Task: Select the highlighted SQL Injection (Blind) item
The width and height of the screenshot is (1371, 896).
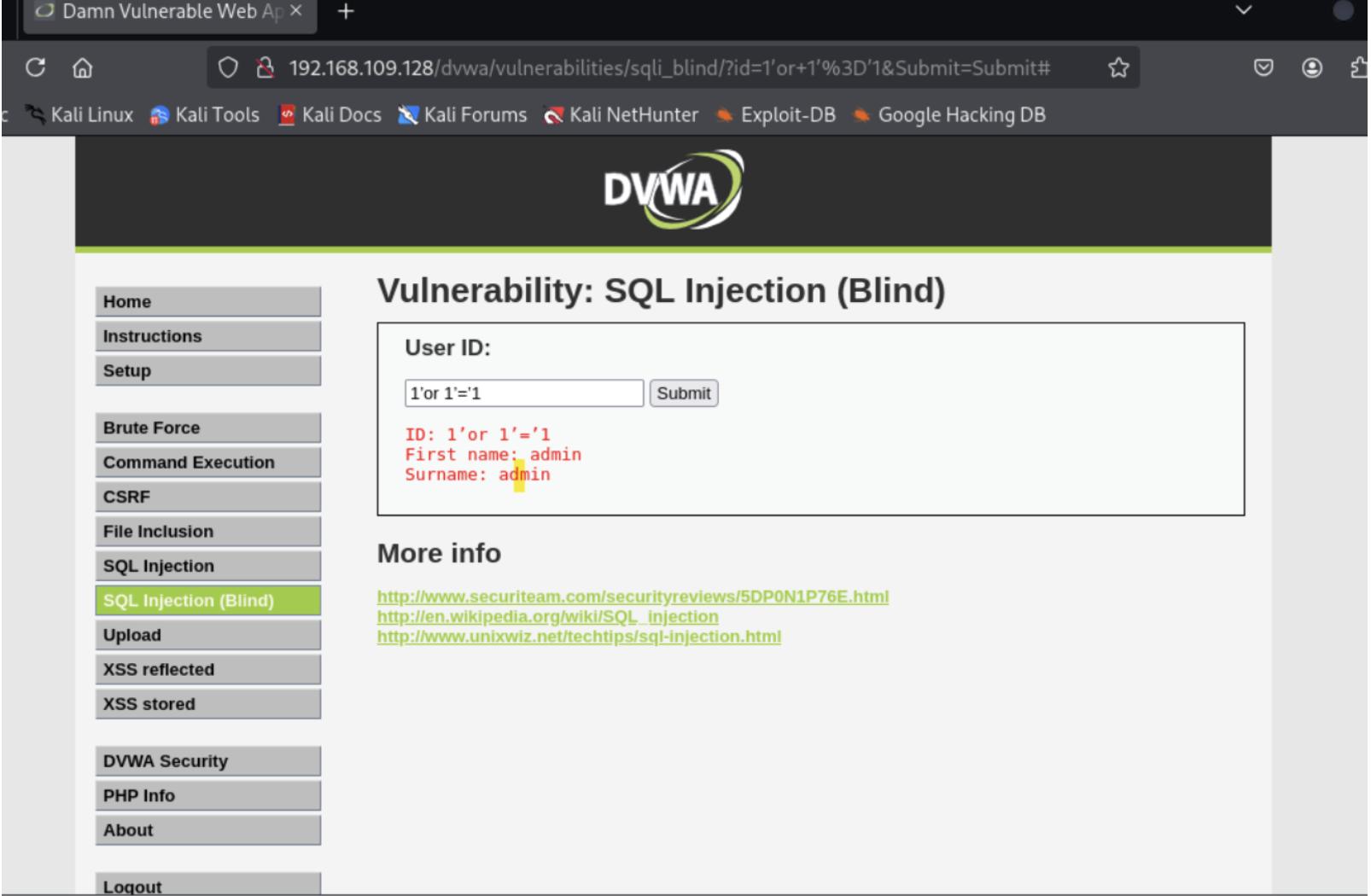Action: [x=208, y=601]
